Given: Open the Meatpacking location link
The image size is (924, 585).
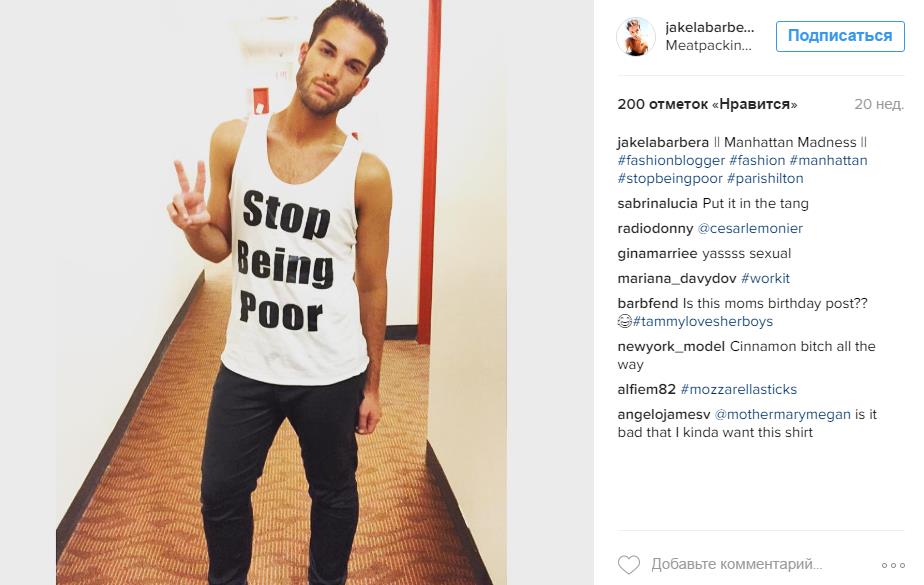Looking at the screenshot, I should coord(708,46).
